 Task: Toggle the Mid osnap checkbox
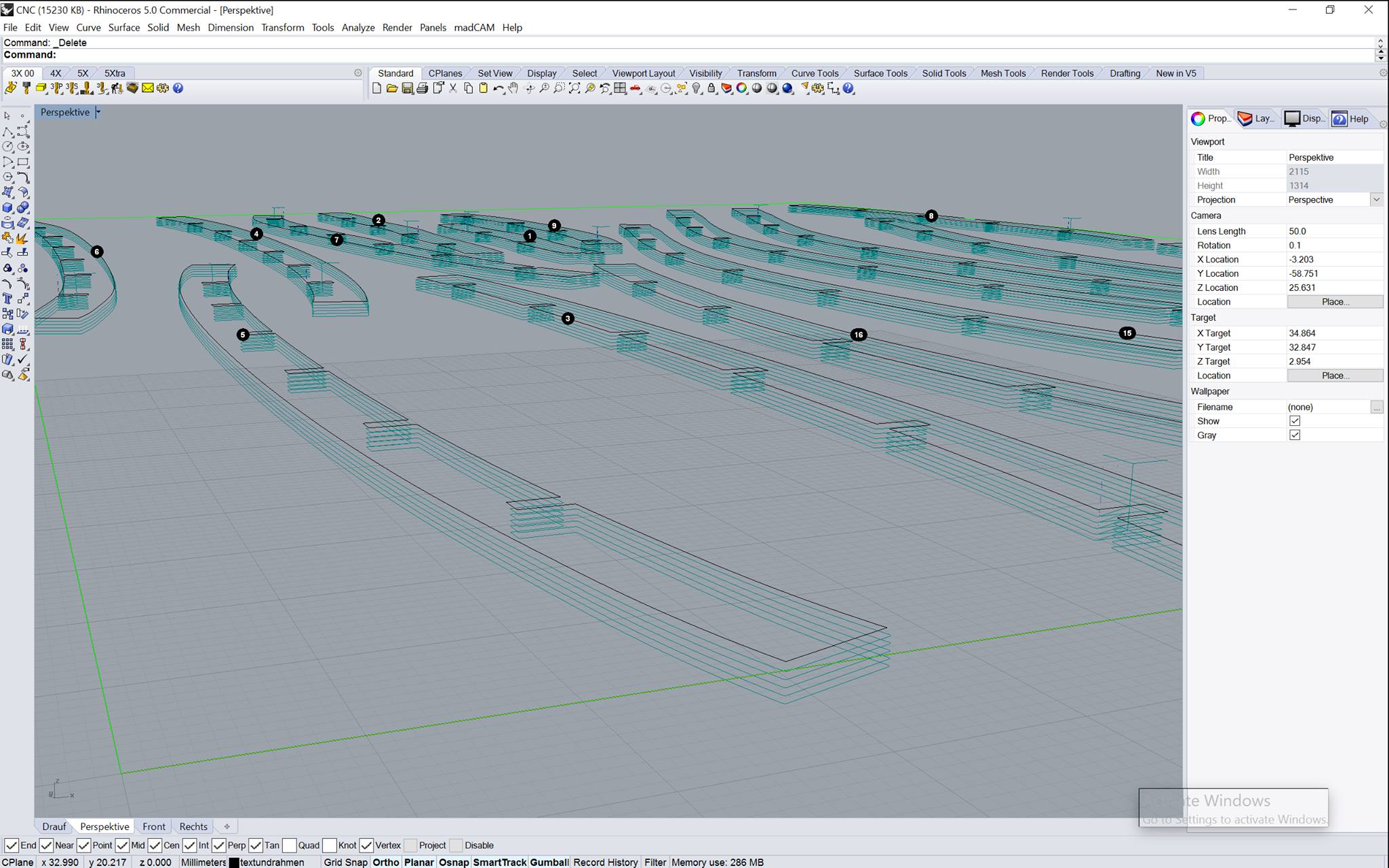123,845
